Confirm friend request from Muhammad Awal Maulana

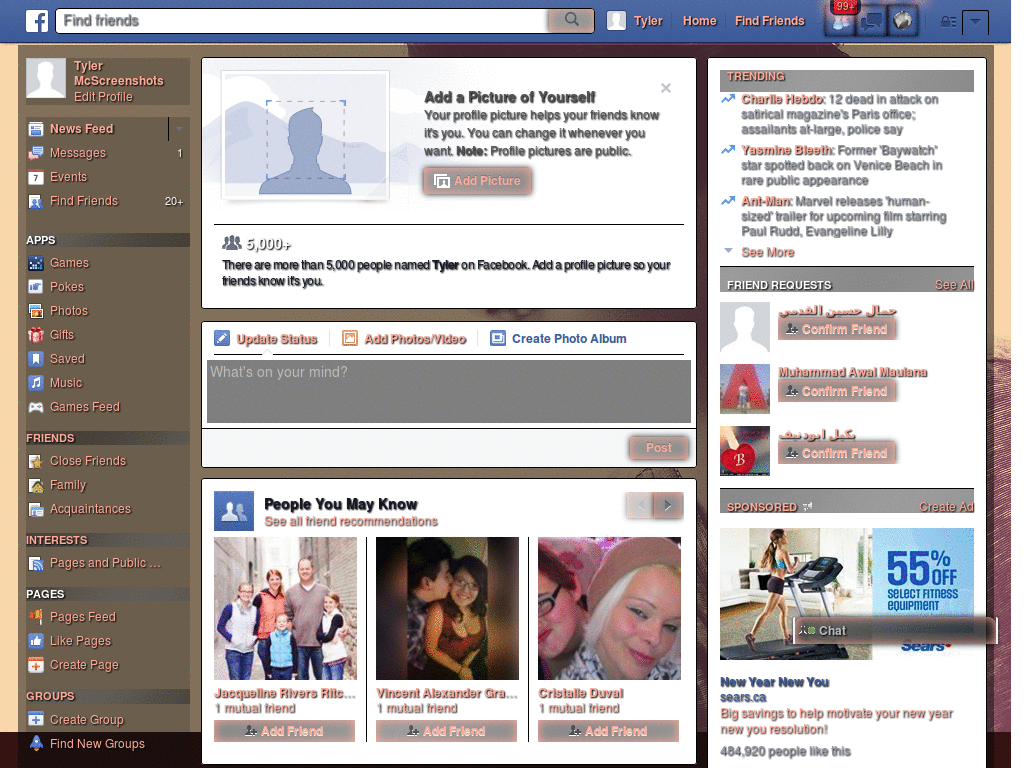[x=837, y=391]
